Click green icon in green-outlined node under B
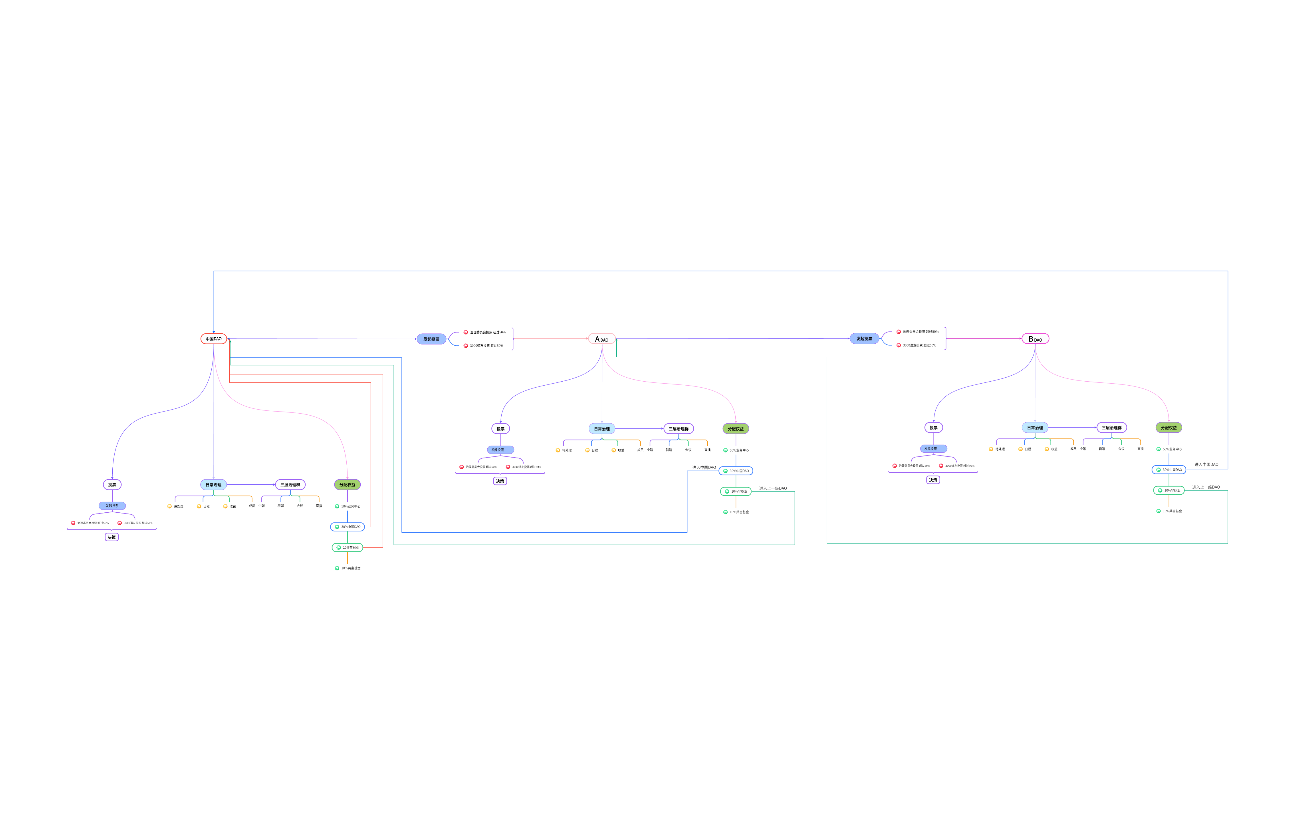Viewport: 1296px width, 840px height. [1158, 490]
